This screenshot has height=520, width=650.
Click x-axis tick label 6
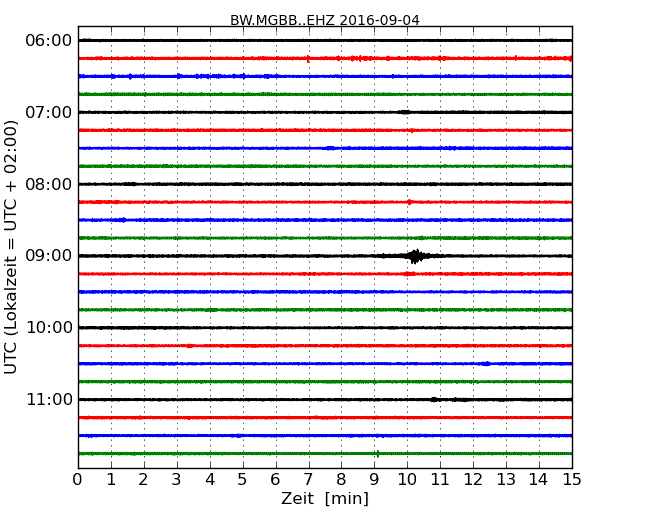pyautogui.click(x=275, y=480)
